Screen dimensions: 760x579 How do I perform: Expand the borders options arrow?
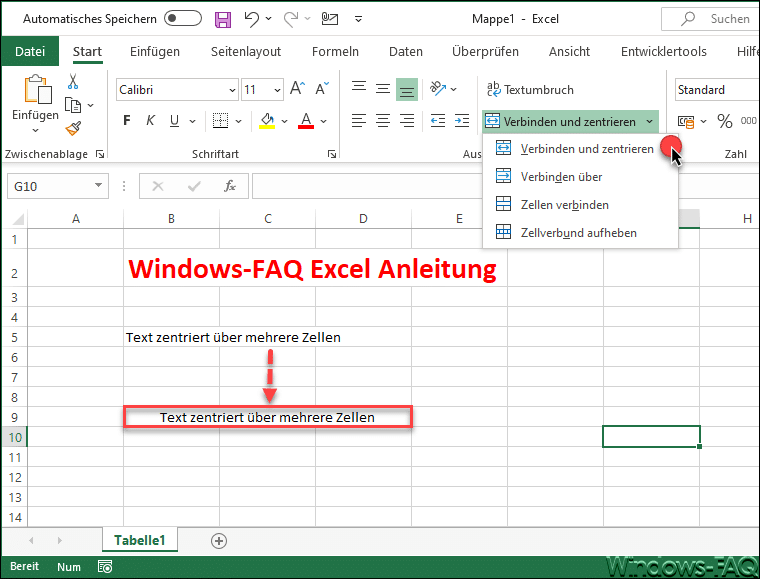click(238, 121)
